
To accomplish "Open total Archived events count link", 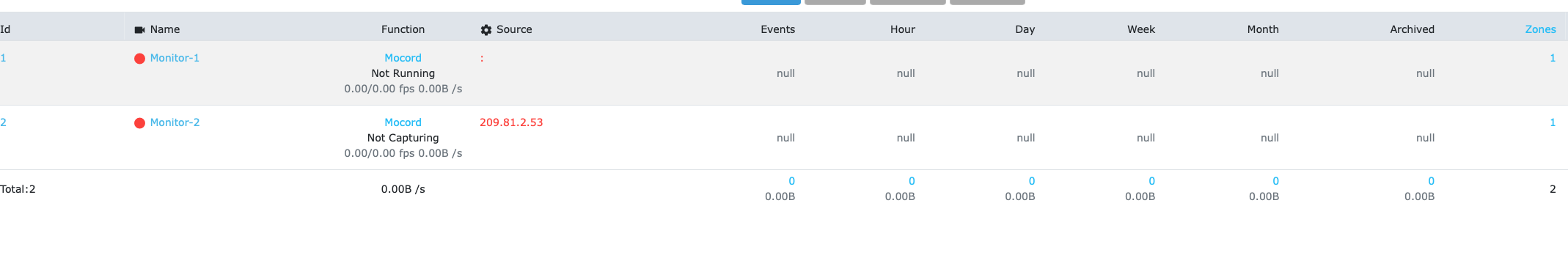I will [x=1431, y=181].
